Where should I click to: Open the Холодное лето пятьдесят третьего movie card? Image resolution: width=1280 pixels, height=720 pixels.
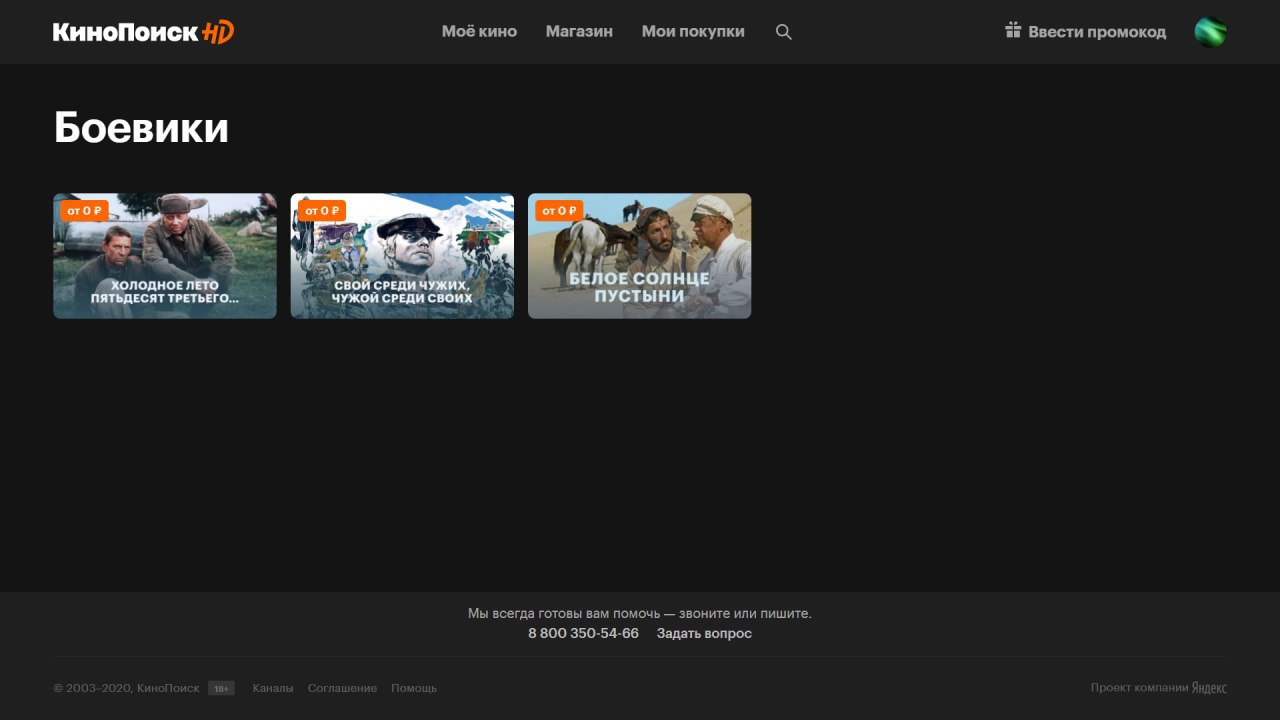[x=165, y=256]
